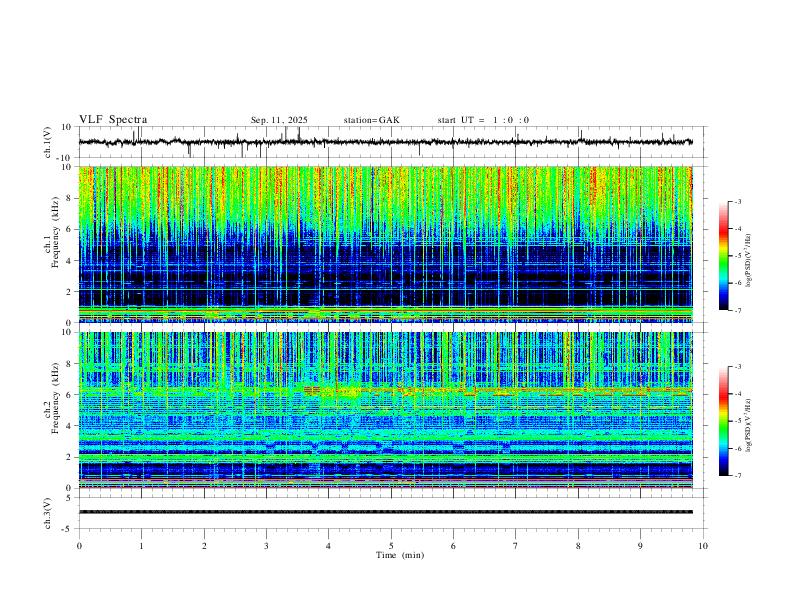The height and width of the screenshot is (612, 792).
Task: Click the "-3" tick on ch.2 color bar
Action: point(738,367)
